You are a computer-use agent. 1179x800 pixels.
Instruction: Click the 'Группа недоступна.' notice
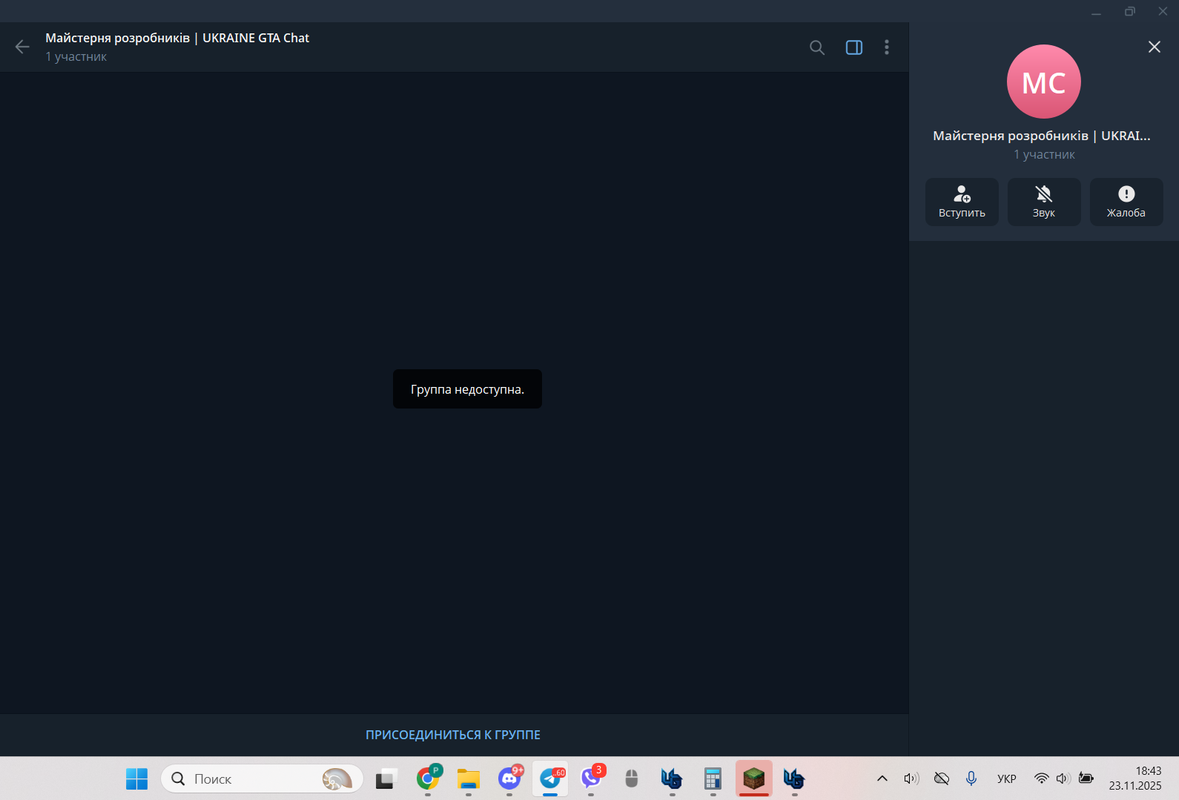click(x=467, y=389)
